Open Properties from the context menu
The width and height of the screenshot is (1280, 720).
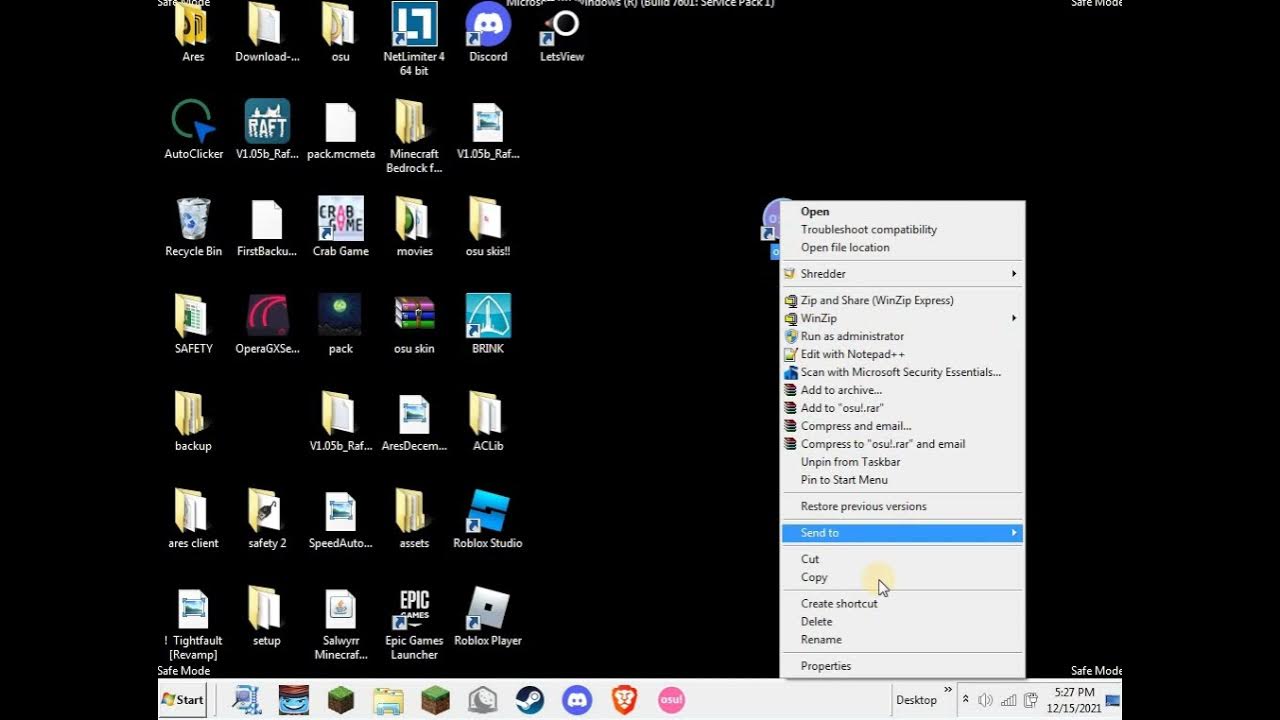(x=826, y=666)
